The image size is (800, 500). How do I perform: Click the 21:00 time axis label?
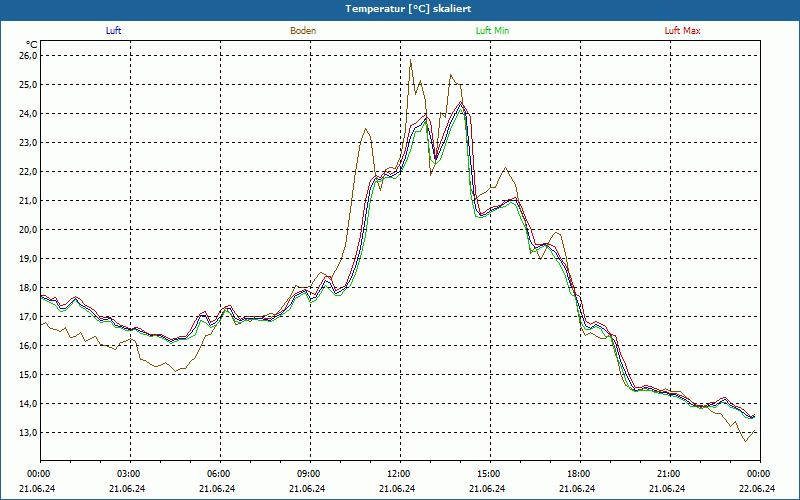click(670, 473)
